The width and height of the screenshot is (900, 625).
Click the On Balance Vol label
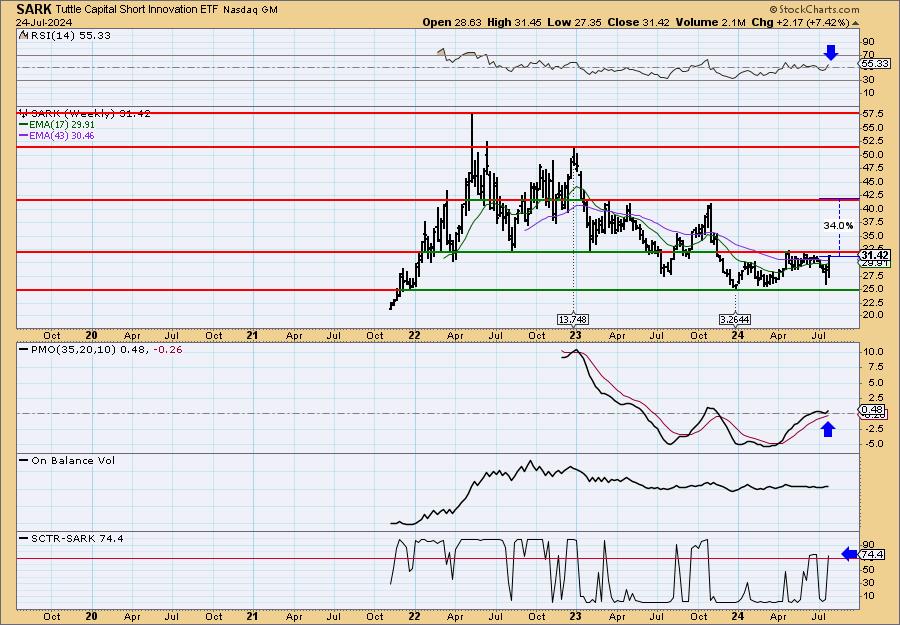tap(73, 460)
